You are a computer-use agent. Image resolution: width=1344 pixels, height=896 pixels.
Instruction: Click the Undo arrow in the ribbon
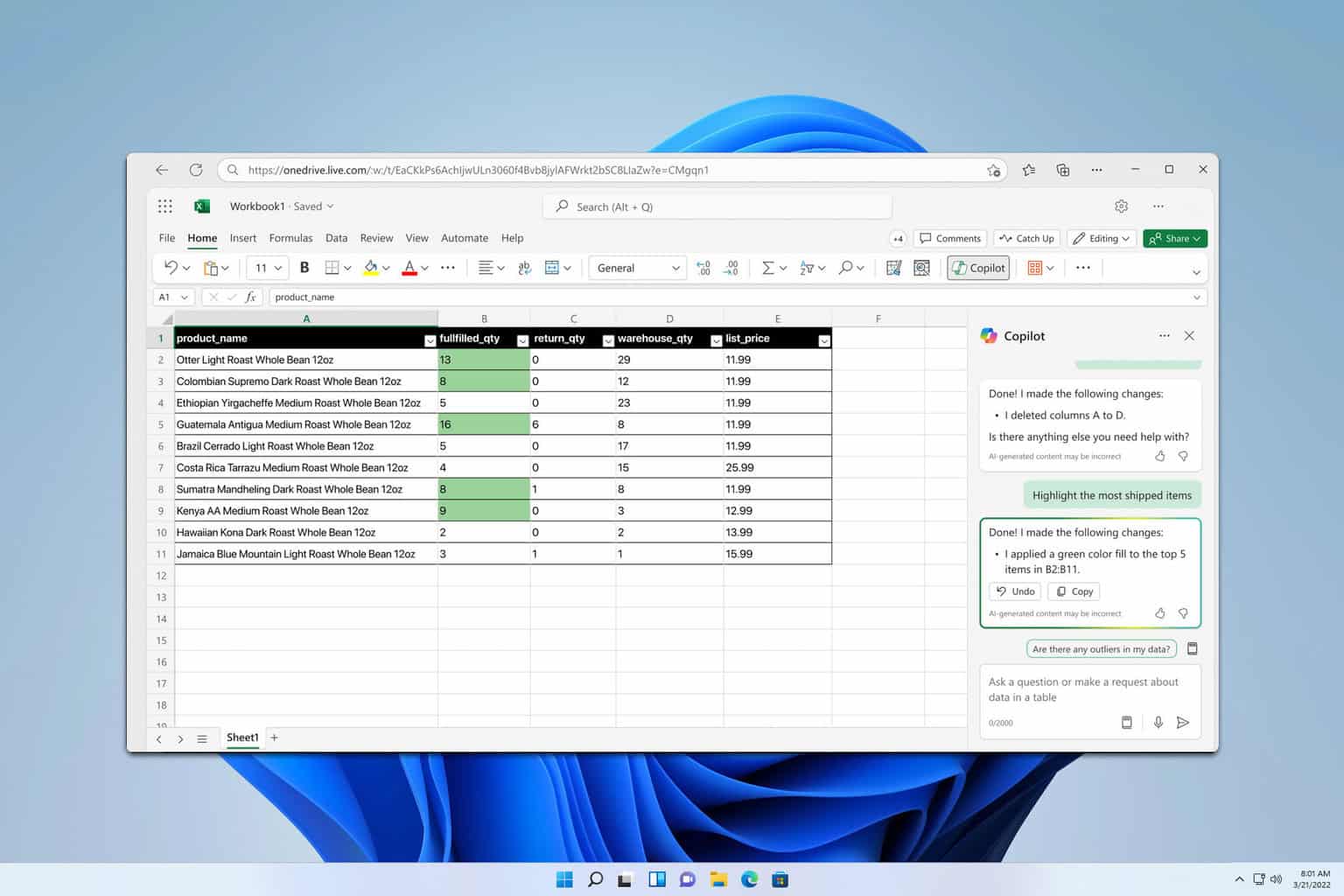pyautogui.click(x=171, y=268)
